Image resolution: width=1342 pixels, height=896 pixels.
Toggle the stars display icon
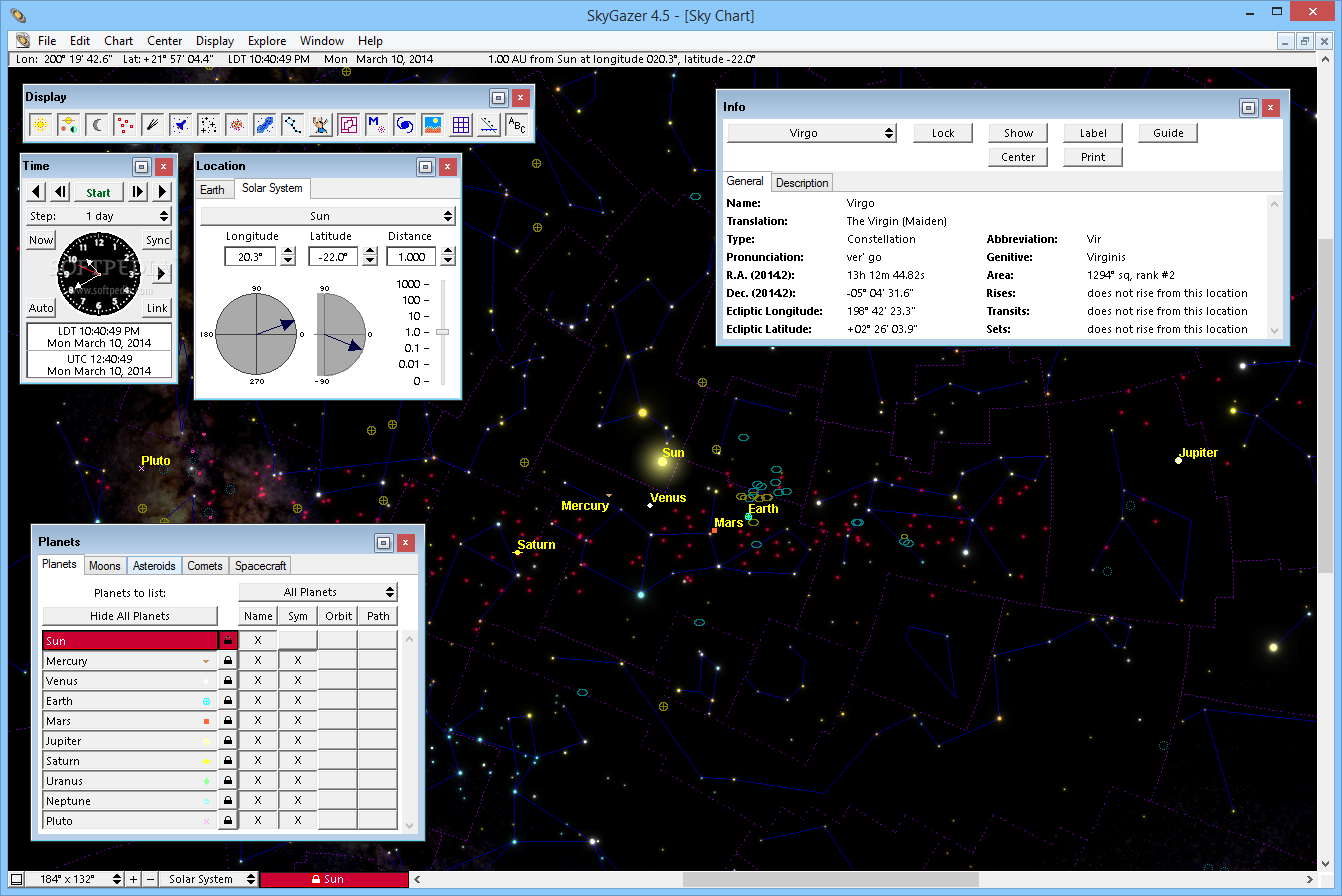coord(208,125)
